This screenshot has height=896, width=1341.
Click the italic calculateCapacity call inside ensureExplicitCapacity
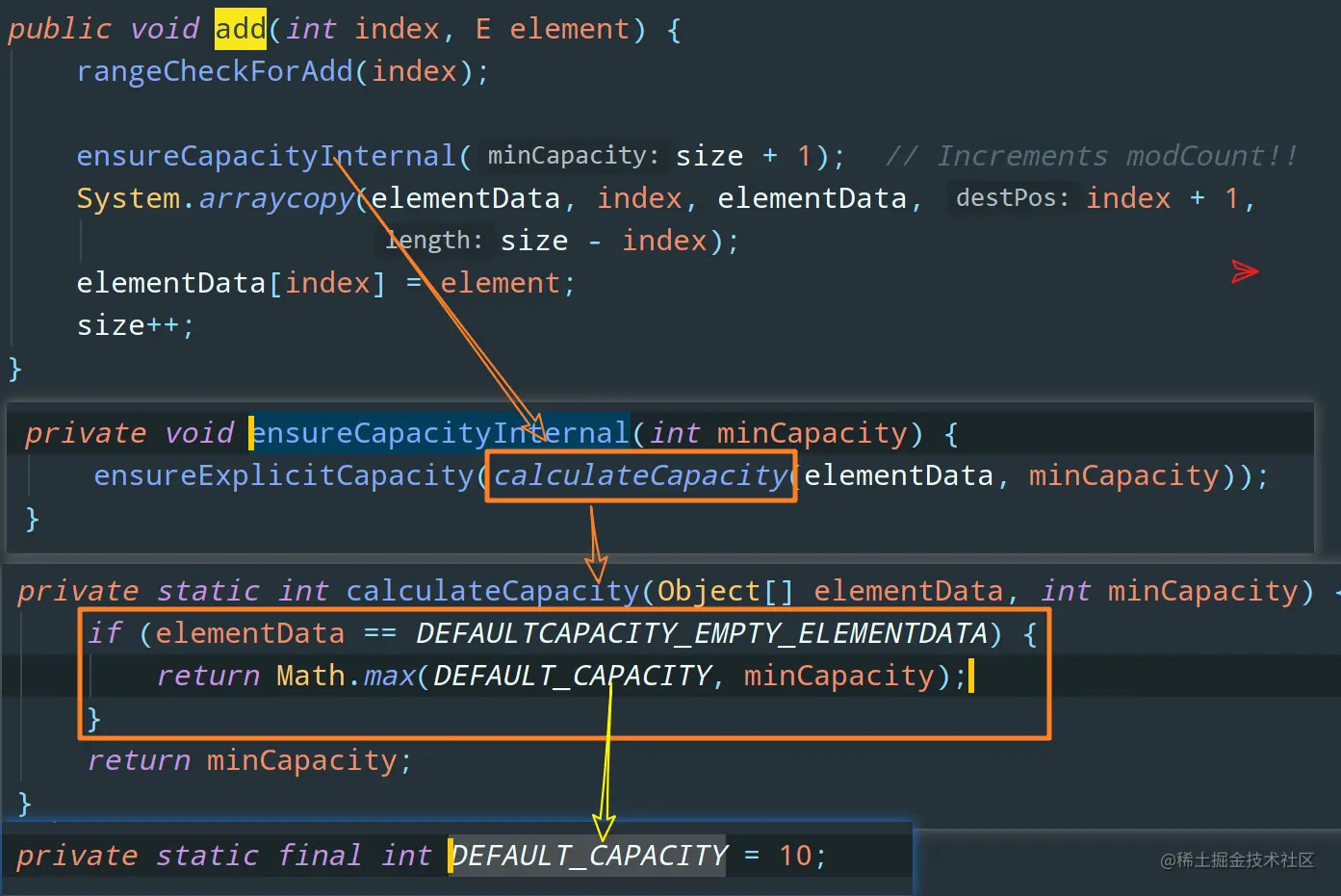pos(641,475)
